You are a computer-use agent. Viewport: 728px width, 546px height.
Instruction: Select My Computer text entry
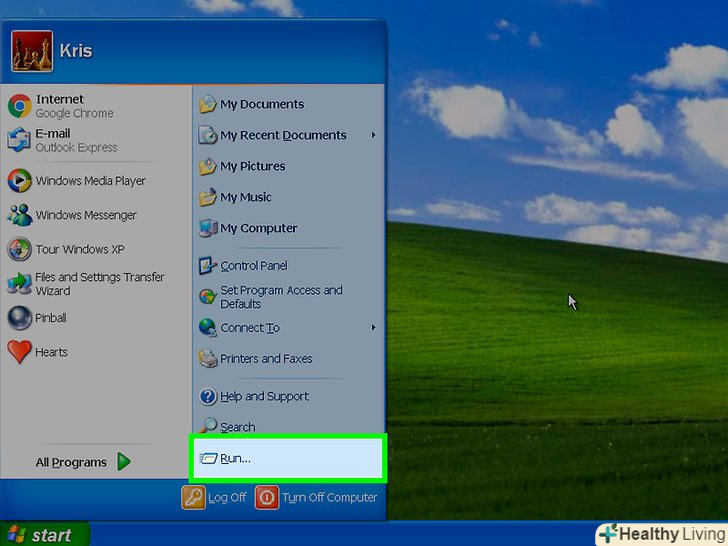259,228
